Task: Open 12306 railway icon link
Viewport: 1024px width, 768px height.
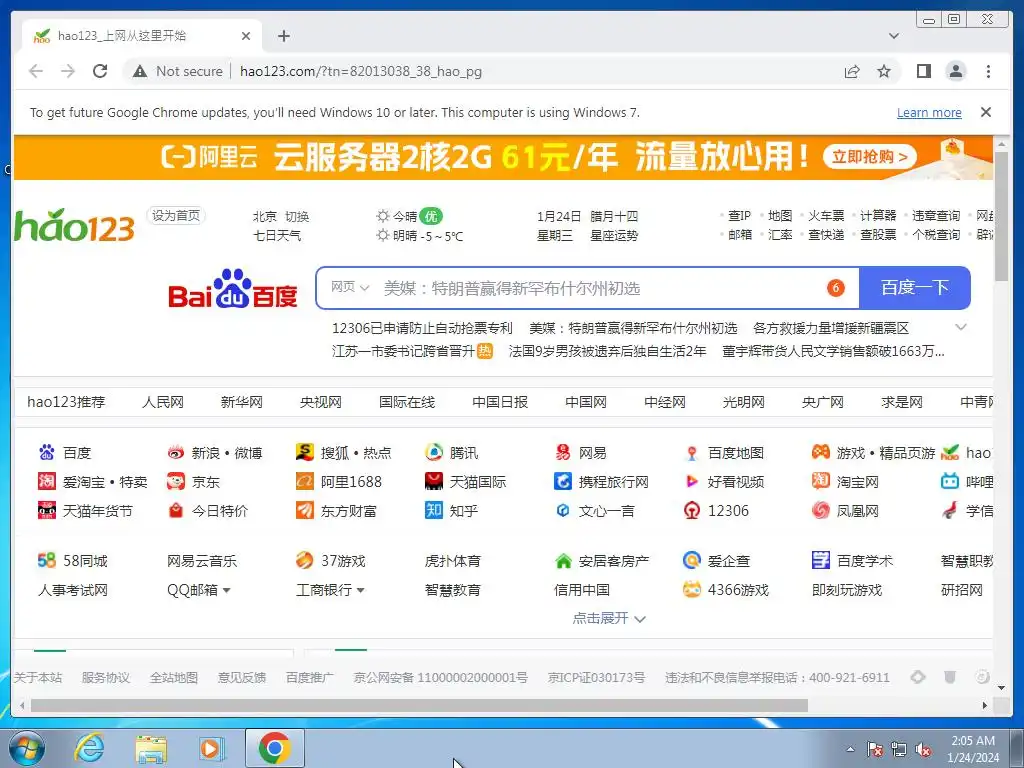Action: pyautogui.click(x=692, y=510)
